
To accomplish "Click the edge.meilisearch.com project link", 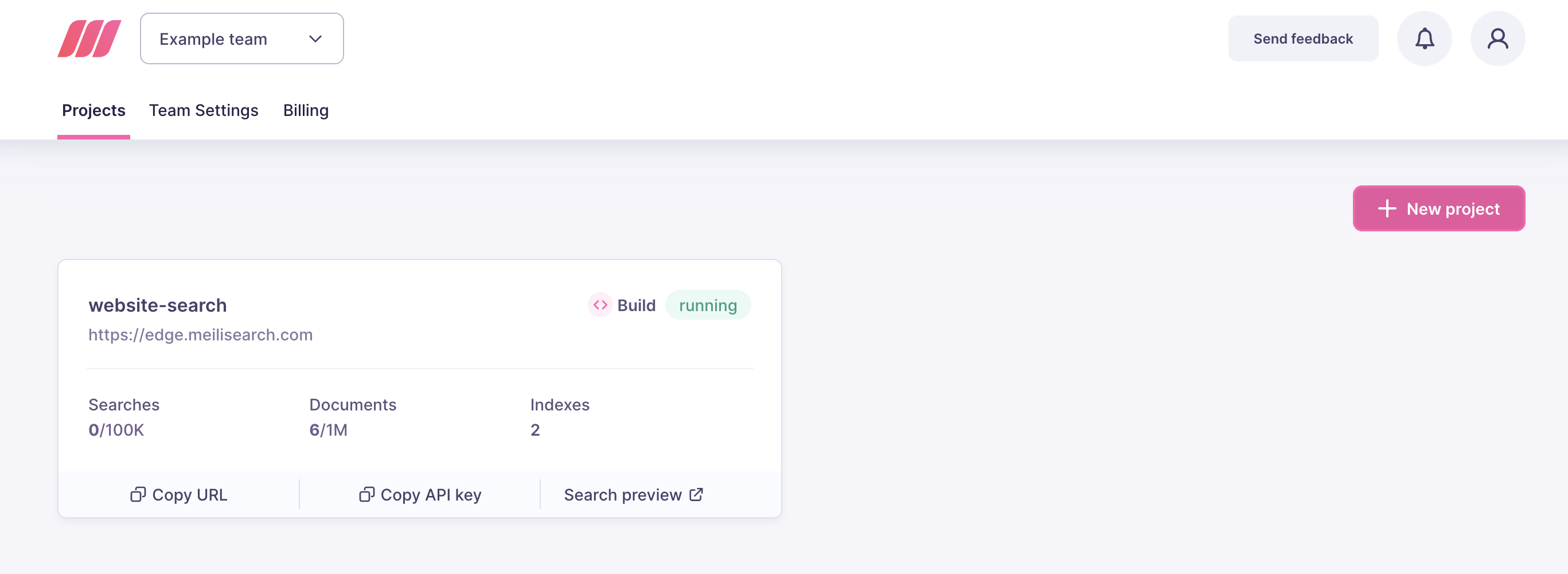I will click(x=200, y=334).
